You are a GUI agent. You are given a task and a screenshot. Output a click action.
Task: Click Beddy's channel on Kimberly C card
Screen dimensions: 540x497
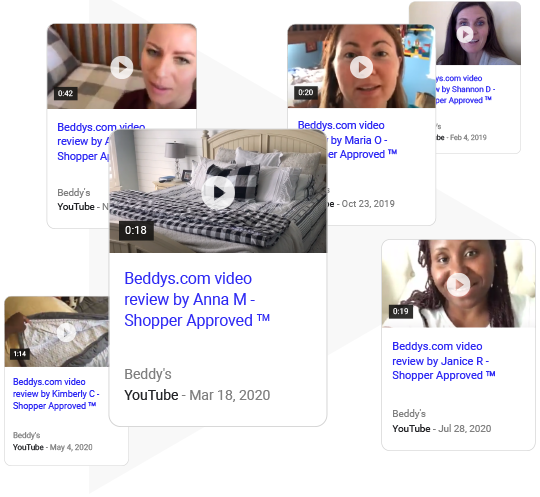[27, 435]
